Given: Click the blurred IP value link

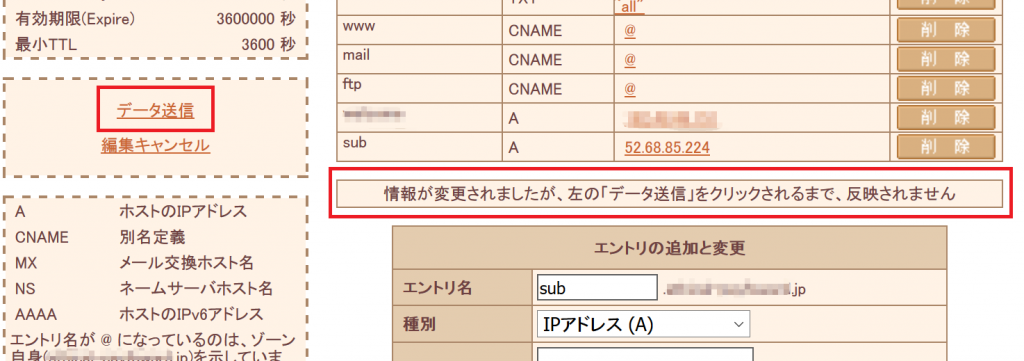Looking at the screenshot, I should click(669, 118).
